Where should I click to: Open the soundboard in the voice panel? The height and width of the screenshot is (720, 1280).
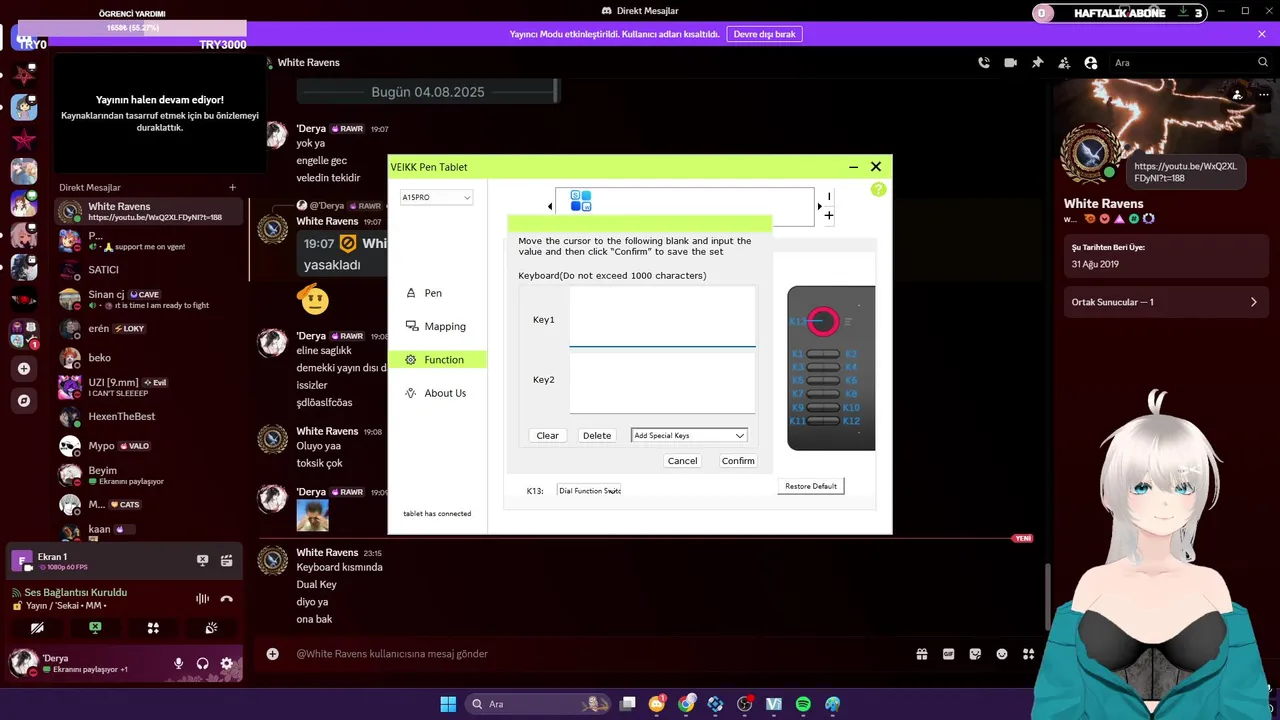pos(211,628)
